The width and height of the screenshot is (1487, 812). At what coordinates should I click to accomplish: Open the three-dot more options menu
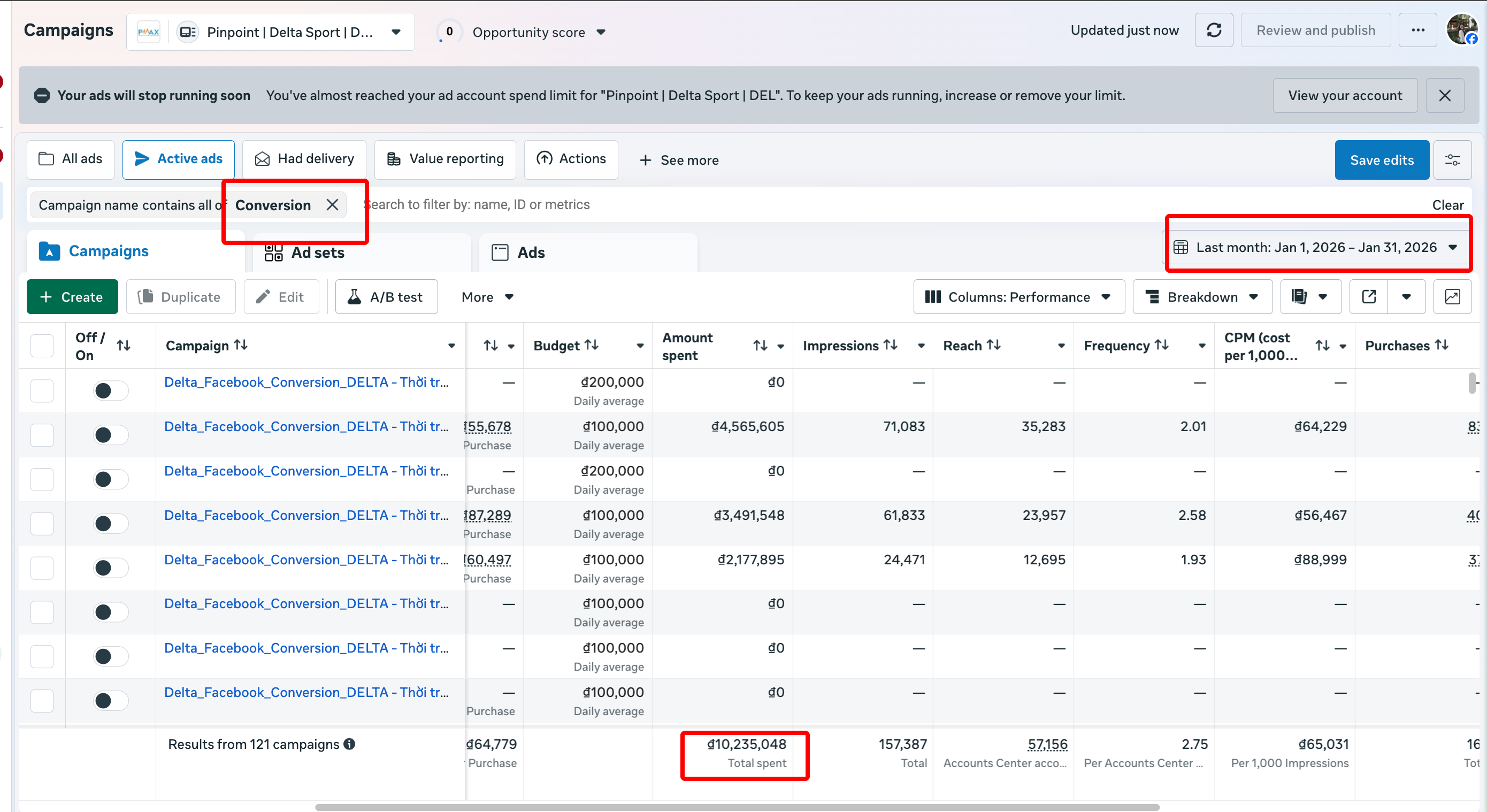1417,30
